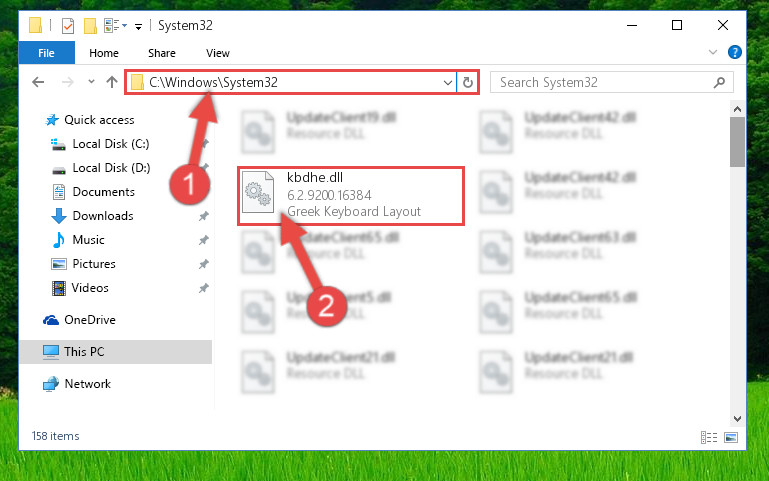Open the File menu tab
The width and height of the screenshot is (769, 481).
click(47, 53)
